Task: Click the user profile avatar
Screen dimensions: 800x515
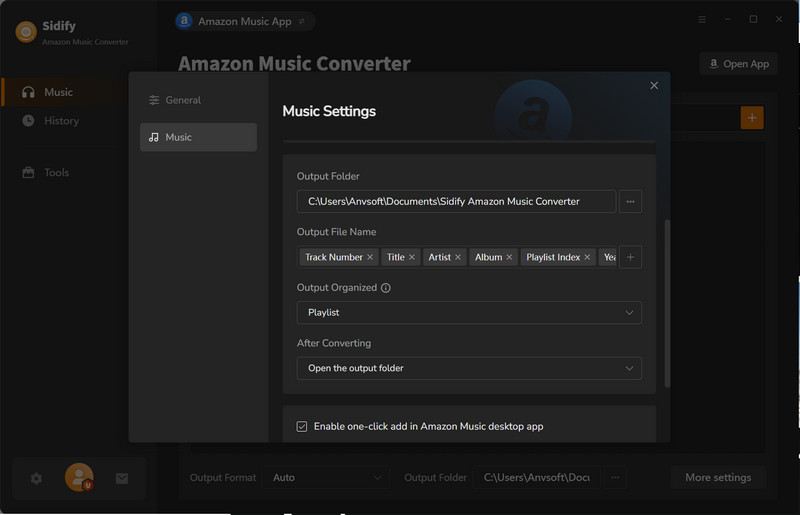Action: (79, 477)
